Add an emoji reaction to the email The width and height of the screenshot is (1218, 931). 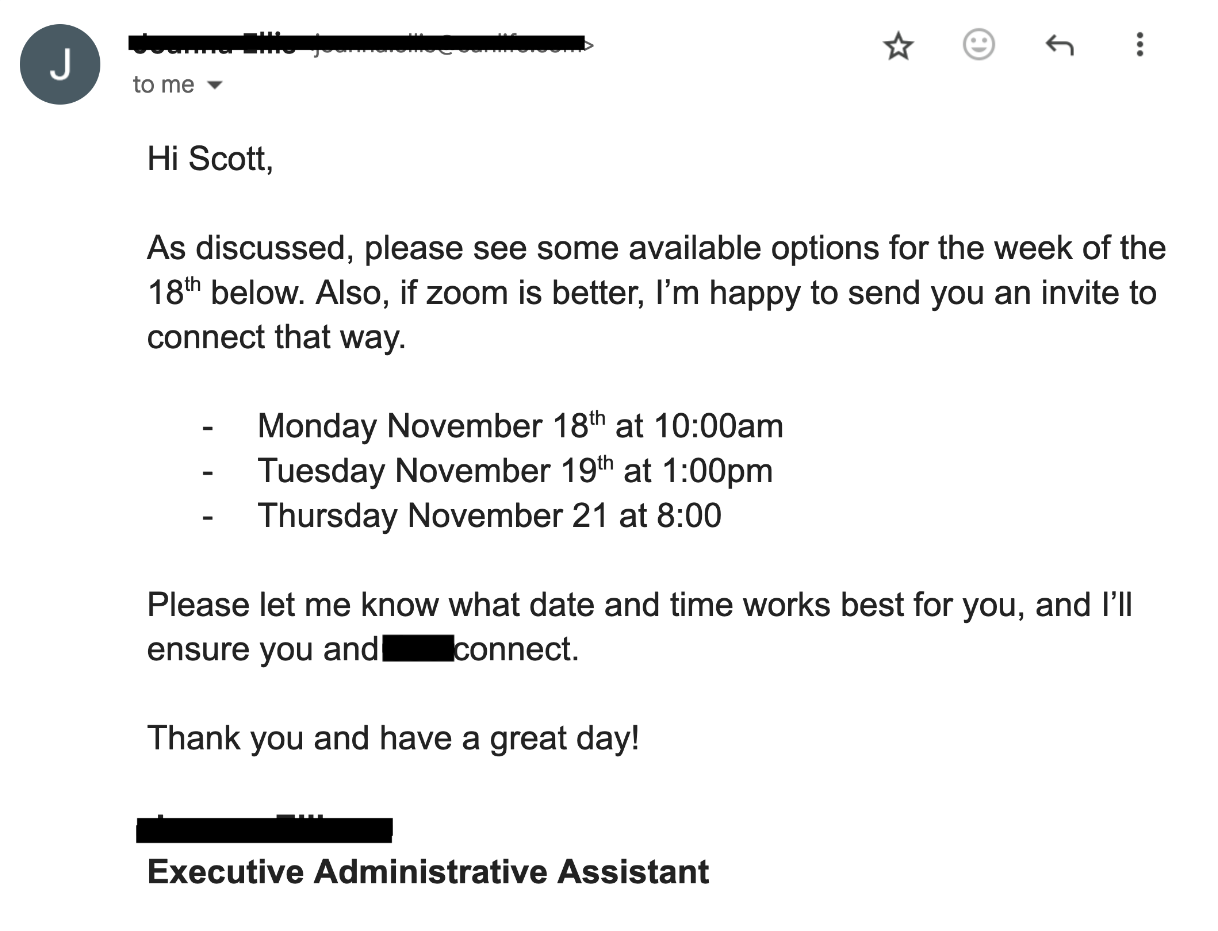tap(978, 45)
